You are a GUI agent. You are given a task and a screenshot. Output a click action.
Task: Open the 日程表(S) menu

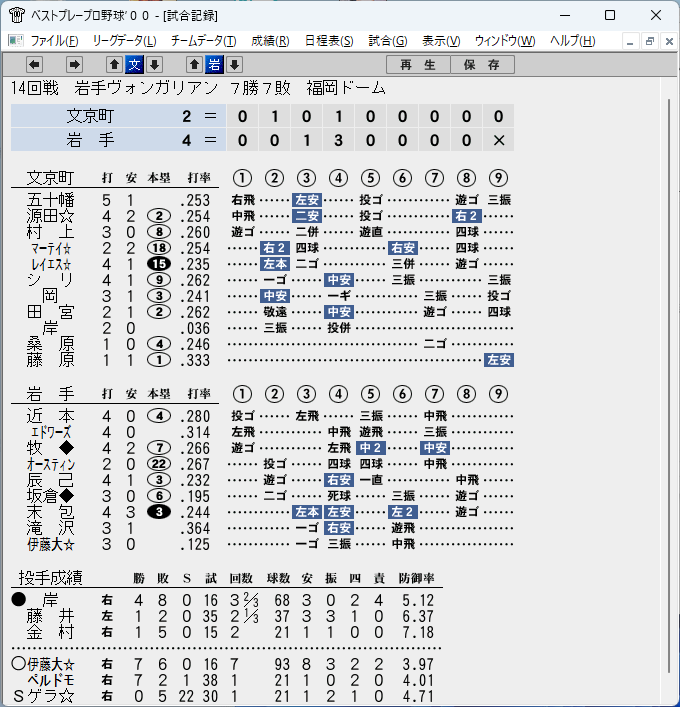(x=329, y=41)
